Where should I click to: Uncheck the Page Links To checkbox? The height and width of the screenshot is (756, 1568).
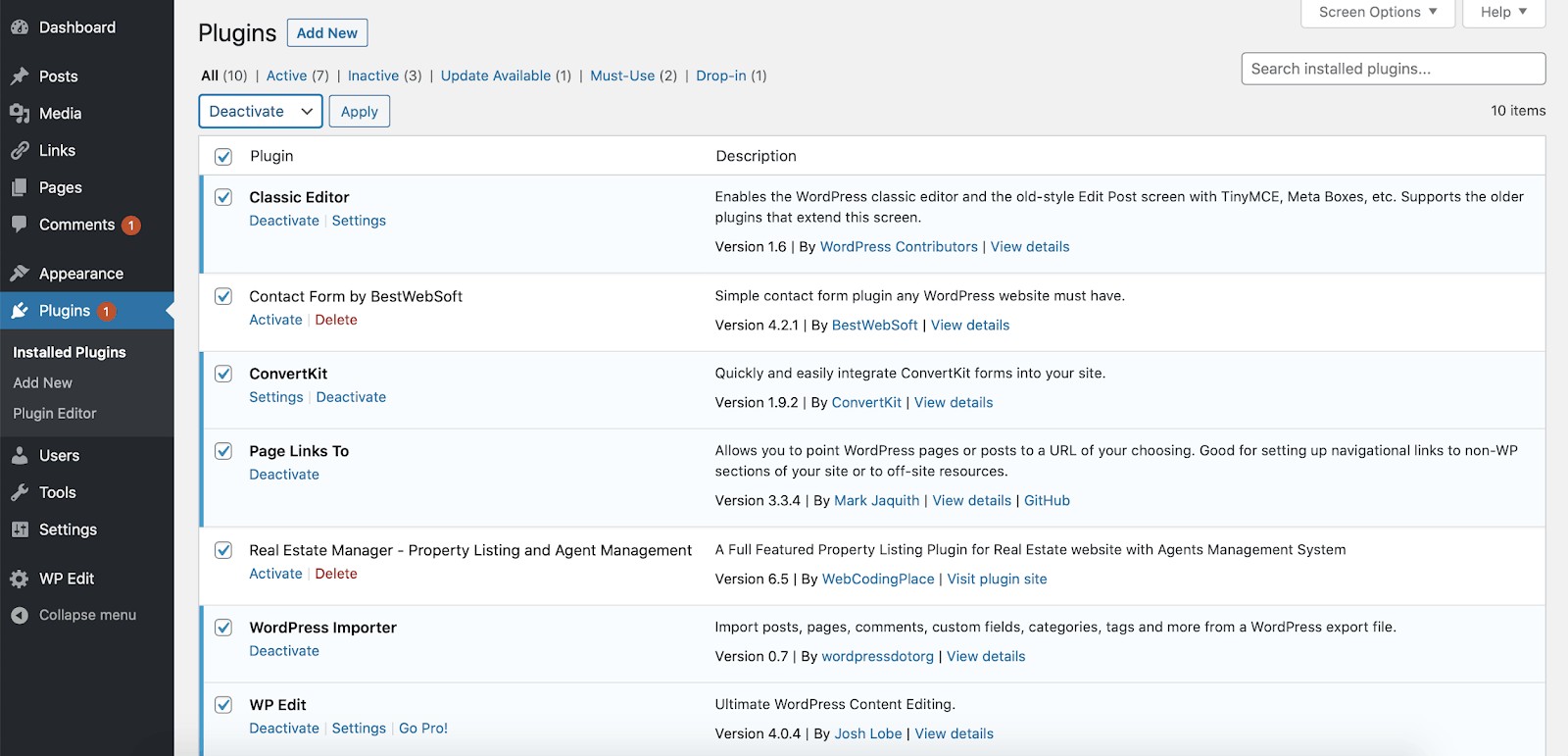(223, 451)
